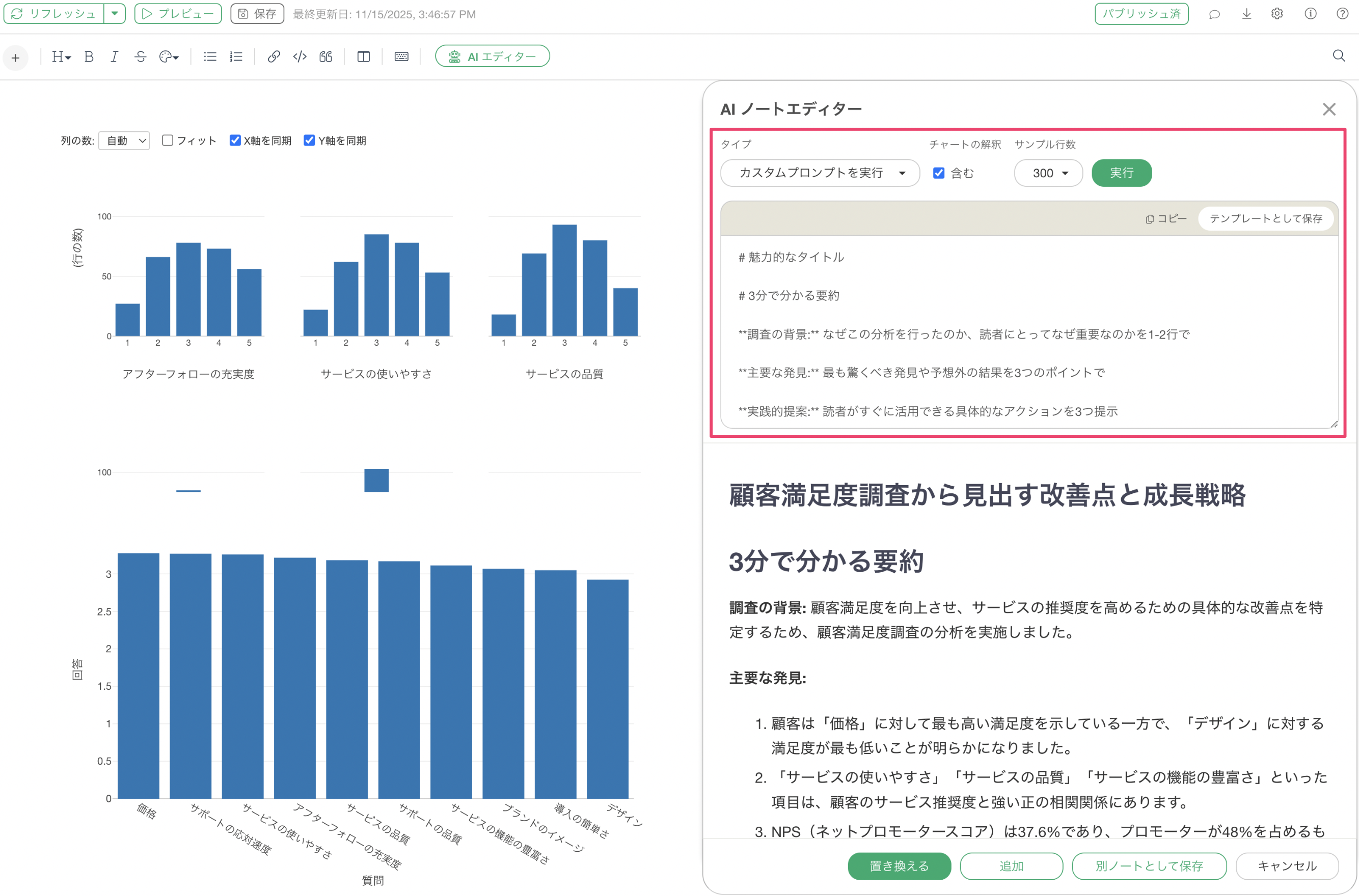Open the サンプル行数 300 dropdown
This screenshot has width=1359, height=896.
1048,173
